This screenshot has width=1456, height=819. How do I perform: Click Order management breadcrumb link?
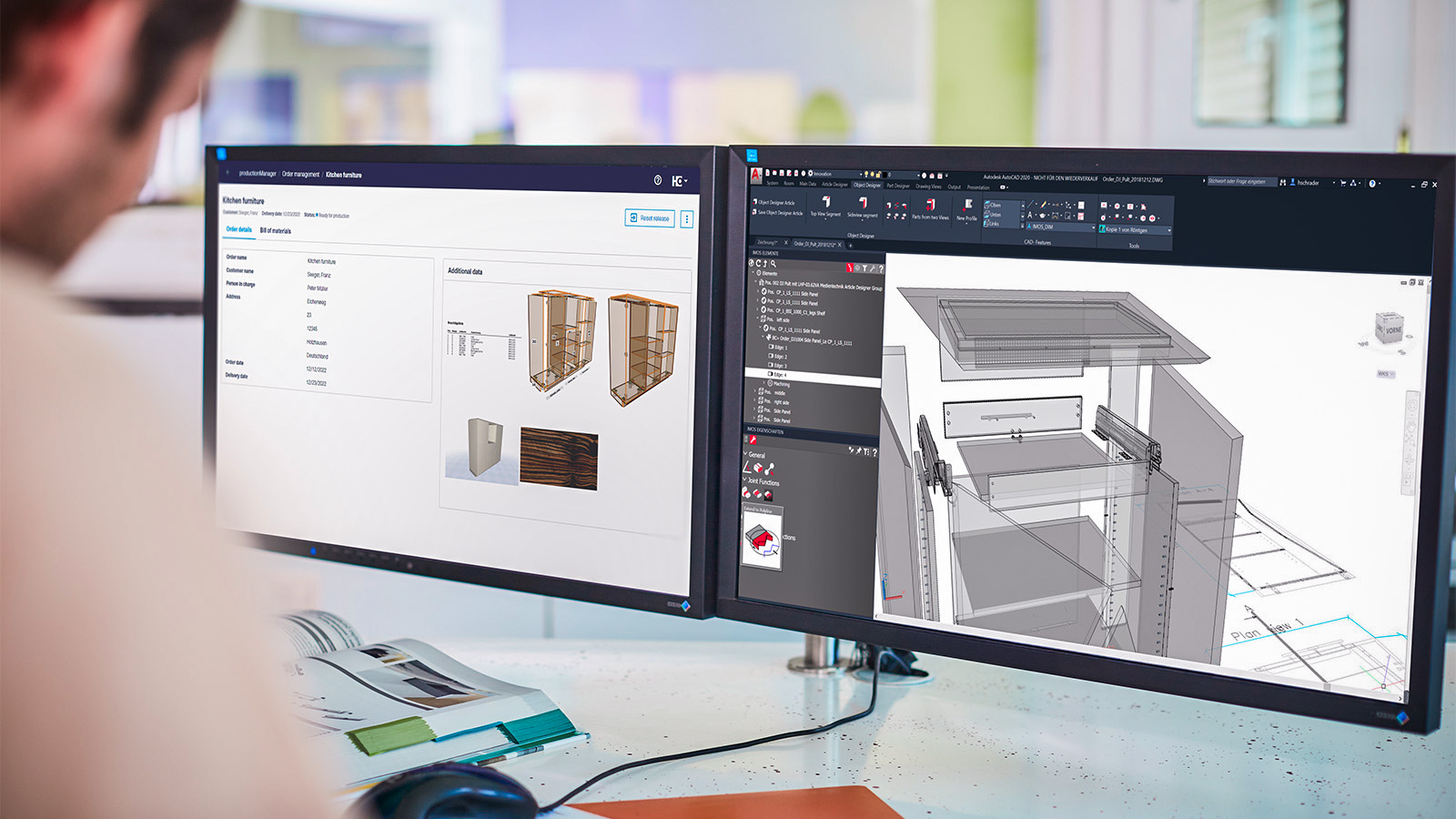[x=300, y=174]
